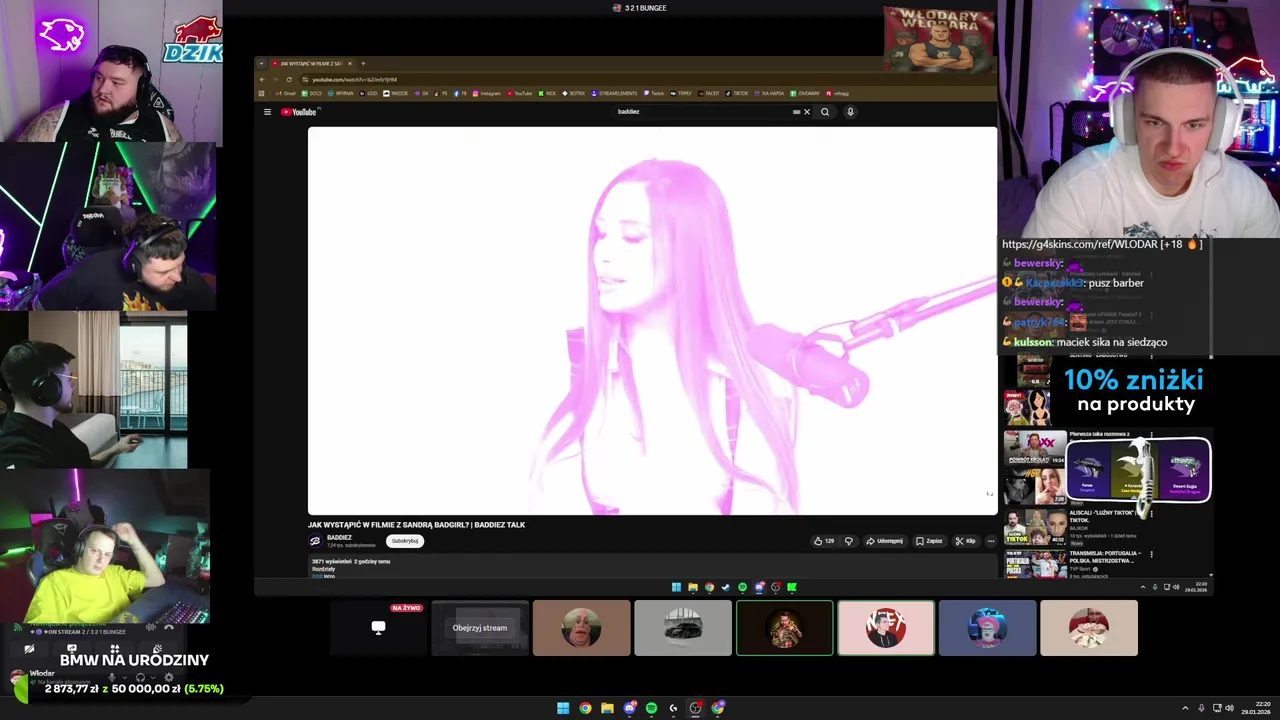Open File Explorer from bottom taskbar

click(x=607, y=708)
